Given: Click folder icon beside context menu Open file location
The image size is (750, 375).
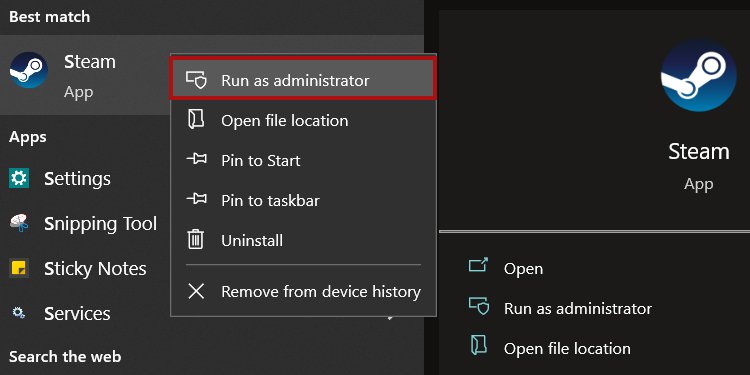Looking at the screenshot, I should click(196, 120).
